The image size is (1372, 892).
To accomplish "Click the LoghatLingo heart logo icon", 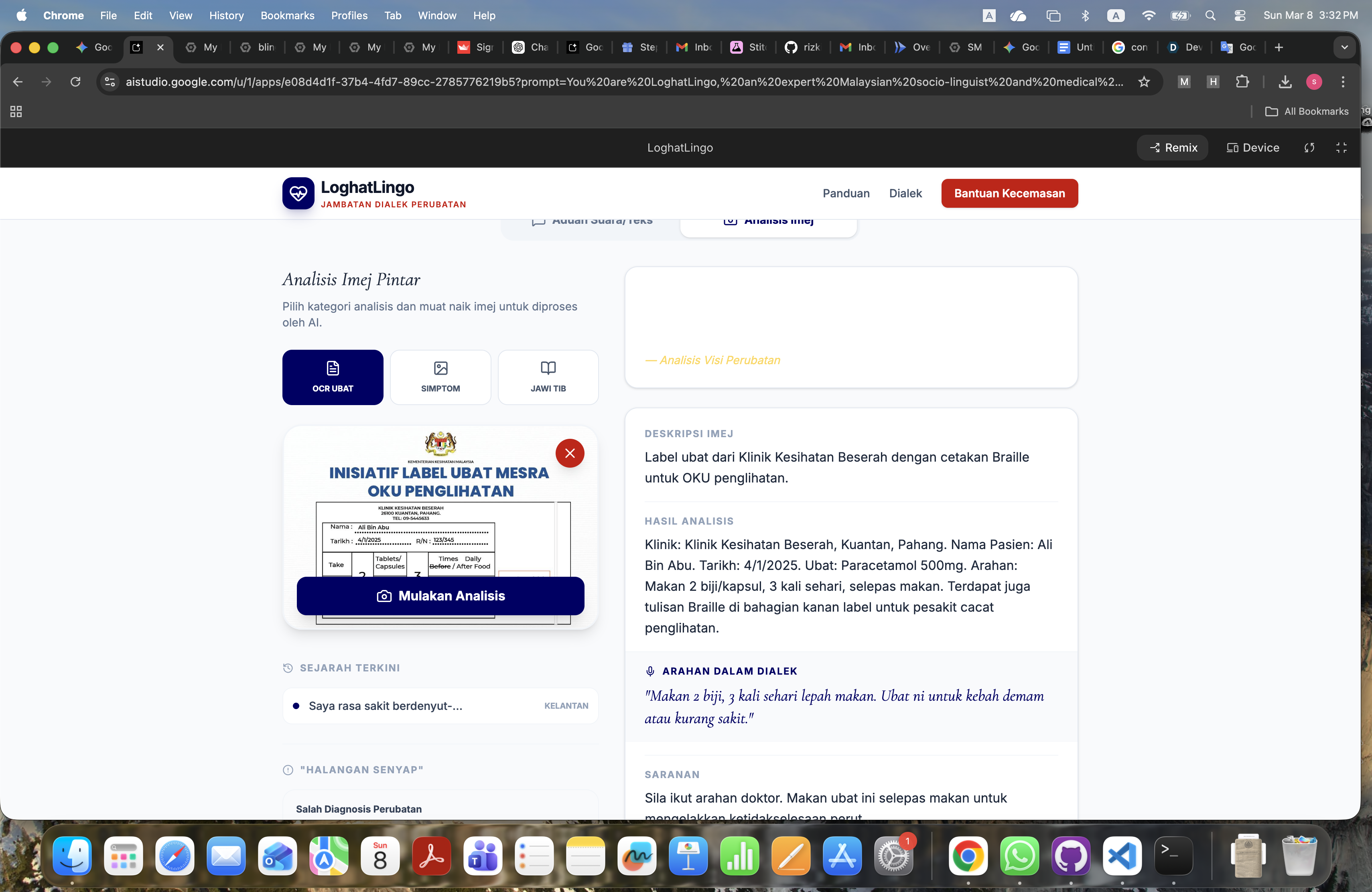I will (298, 194).
